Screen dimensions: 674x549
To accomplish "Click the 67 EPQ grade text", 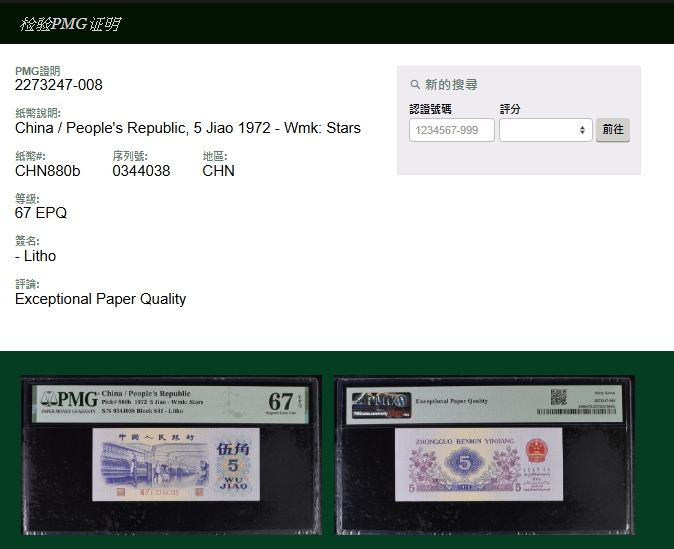I will pos(41,213).
